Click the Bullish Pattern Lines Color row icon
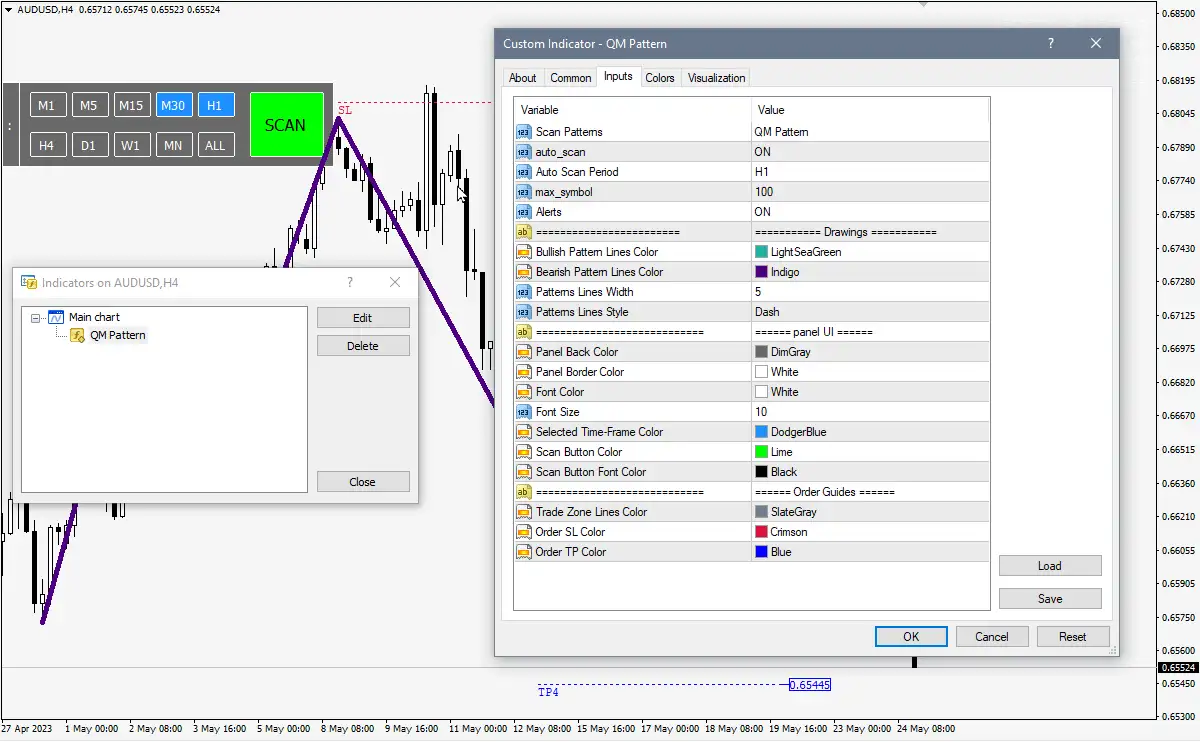The height and width of the screenshot is (742, 1200). [x=524, y=252]
